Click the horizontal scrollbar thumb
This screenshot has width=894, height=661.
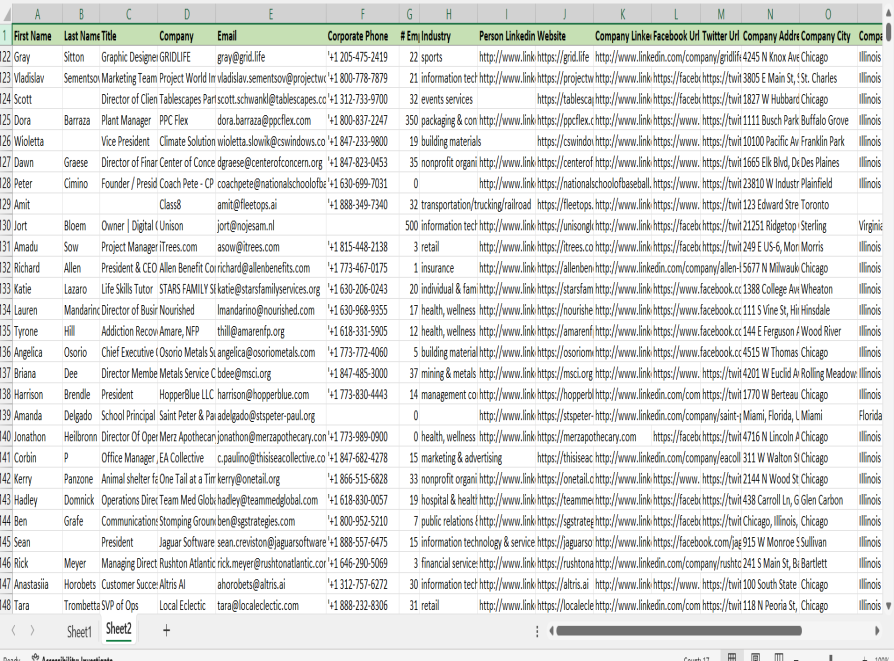point(679,631)
